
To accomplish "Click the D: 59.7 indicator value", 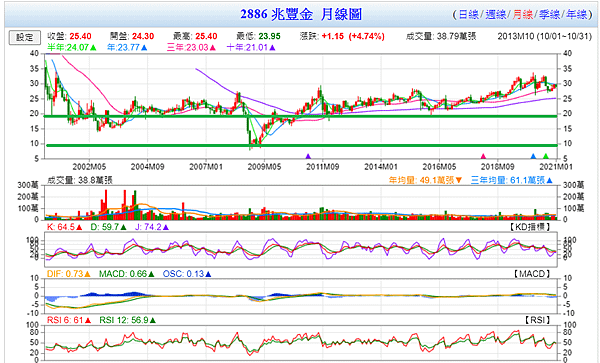I will [x=108, y=227].
